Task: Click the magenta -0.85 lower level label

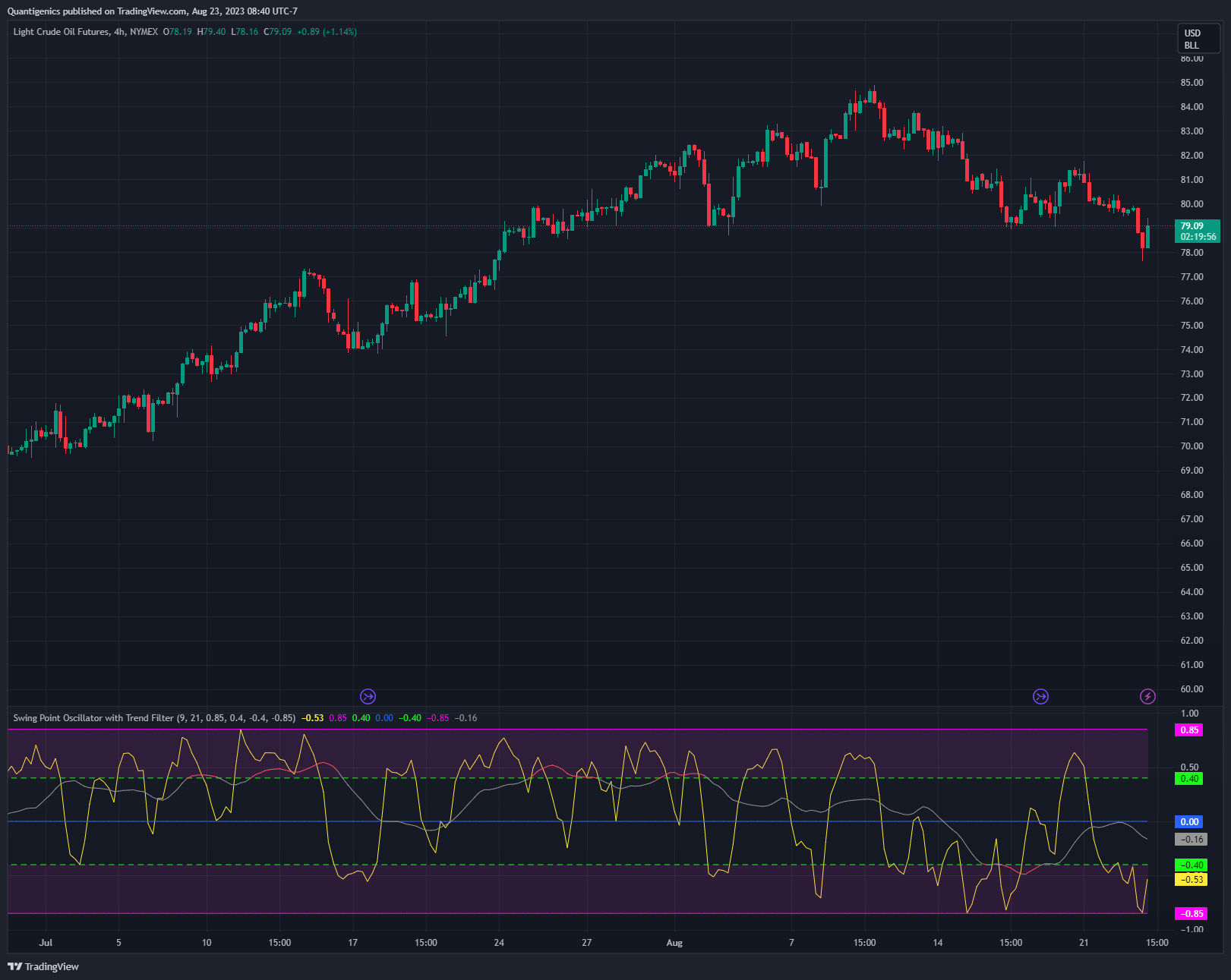Action: click(1191, 913)
